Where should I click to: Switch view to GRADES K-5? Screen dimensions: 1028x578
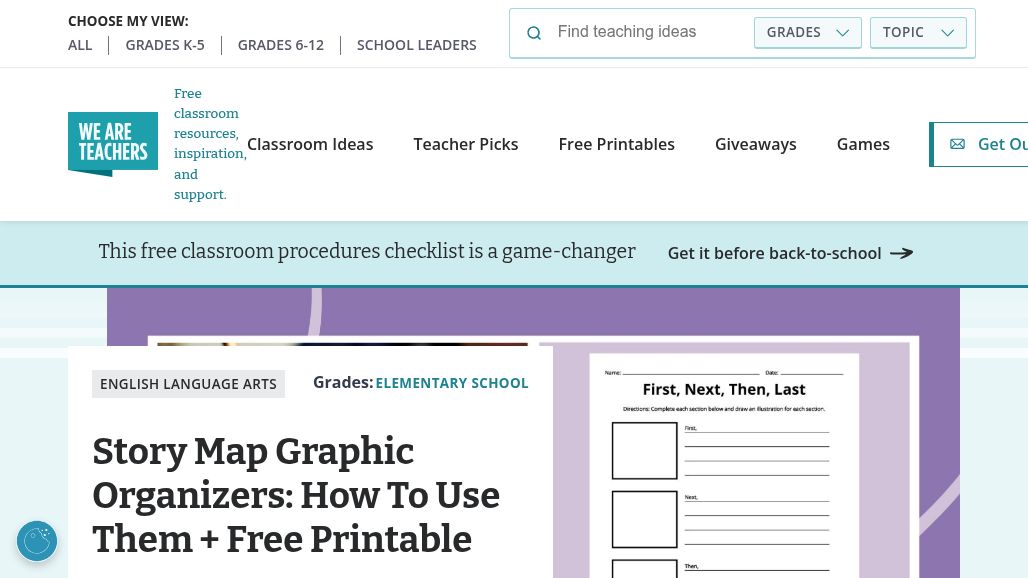(x=165, y=45)
